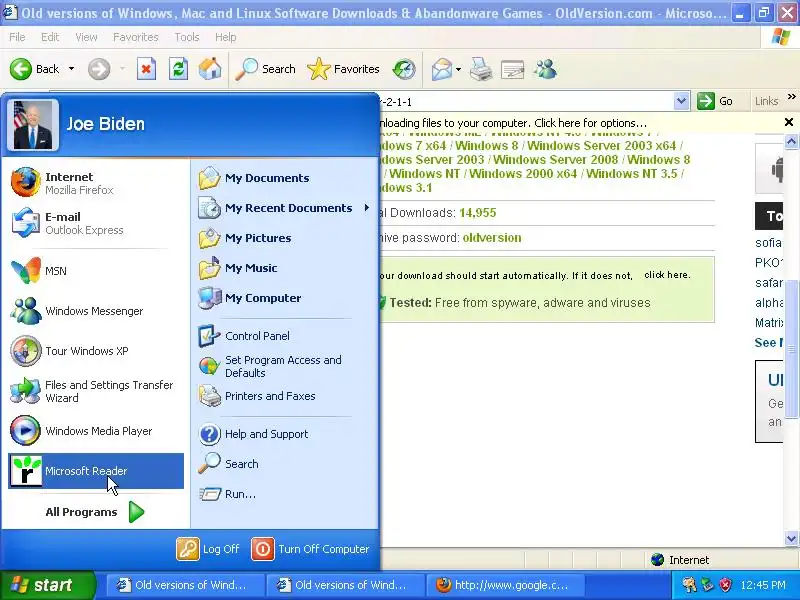800x600 pixels.
Task: Open the Search magnifier toolbar button
Action: click(x=265, y=69)
